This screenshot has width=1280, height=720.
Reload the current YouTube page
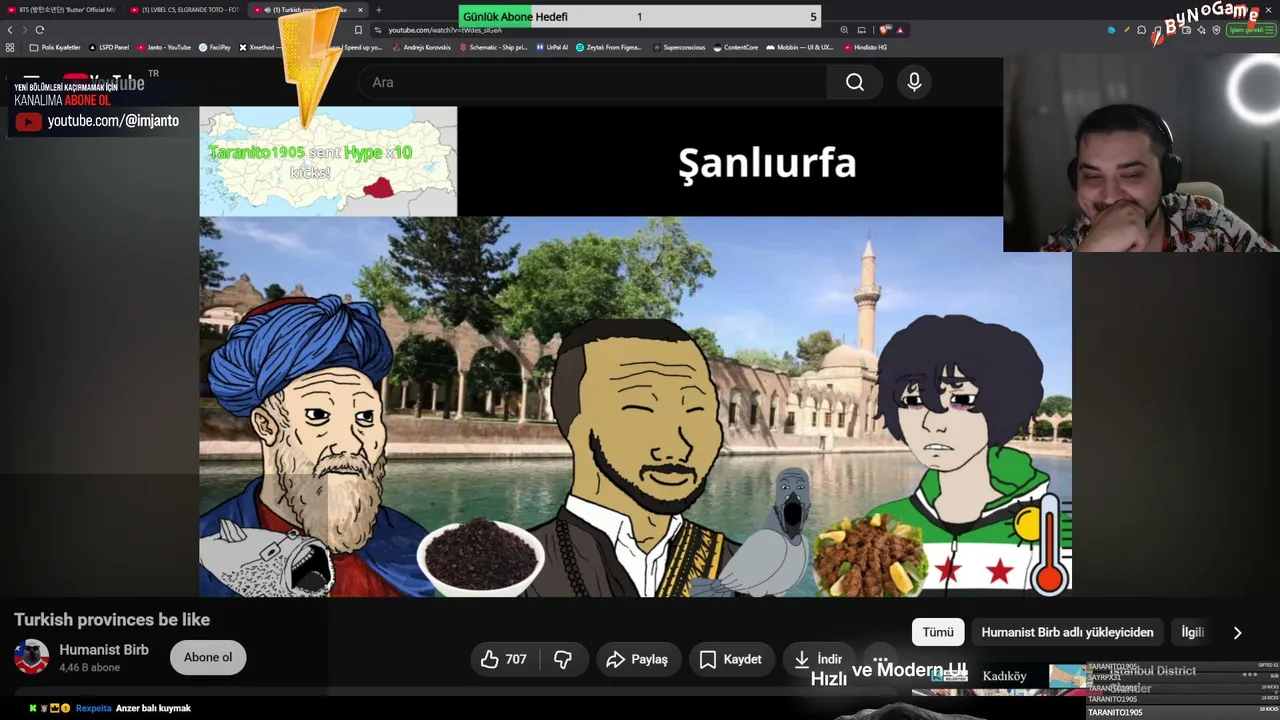[x=40, y=30]
